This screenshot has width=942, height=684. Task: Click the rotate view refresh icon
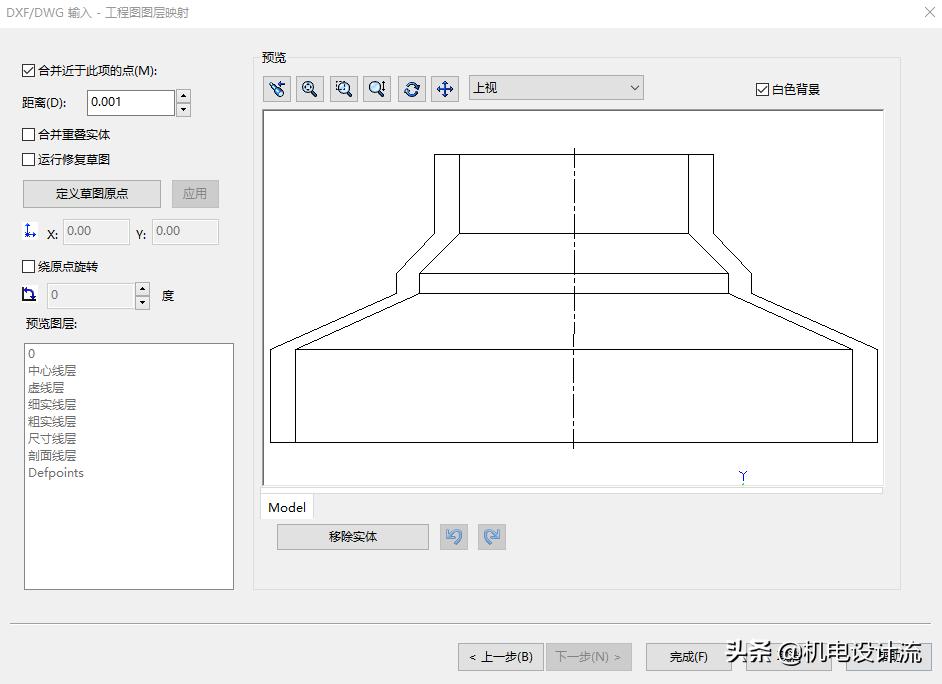coord(411,88)
